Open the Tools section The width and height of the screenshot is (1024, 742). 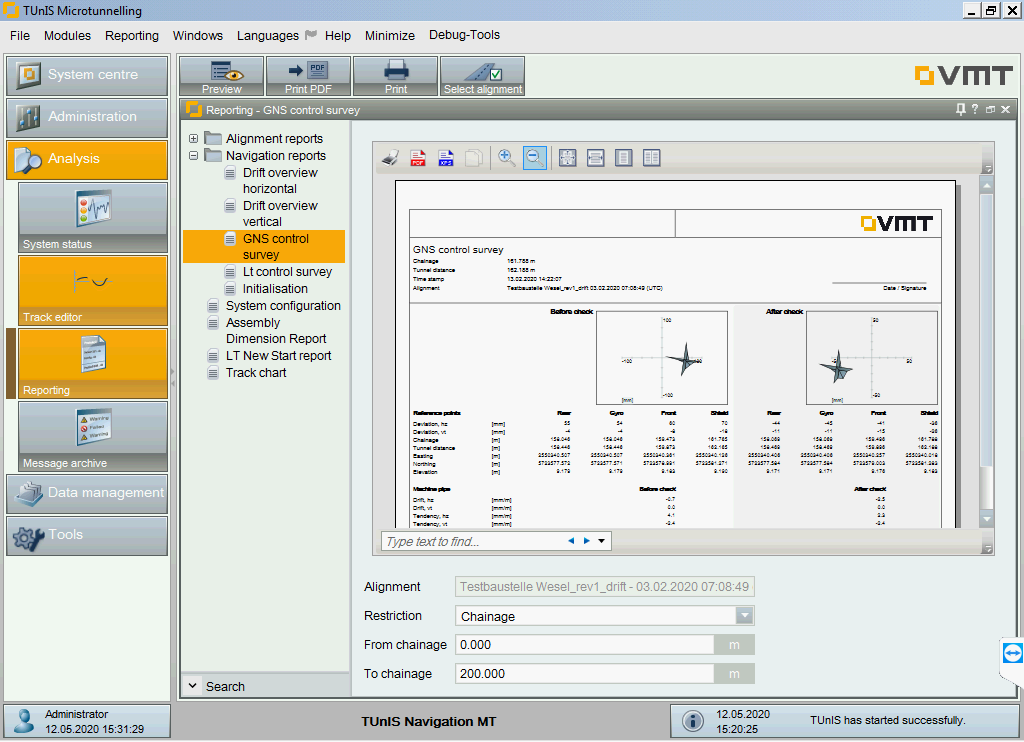(x=87, y=536)
